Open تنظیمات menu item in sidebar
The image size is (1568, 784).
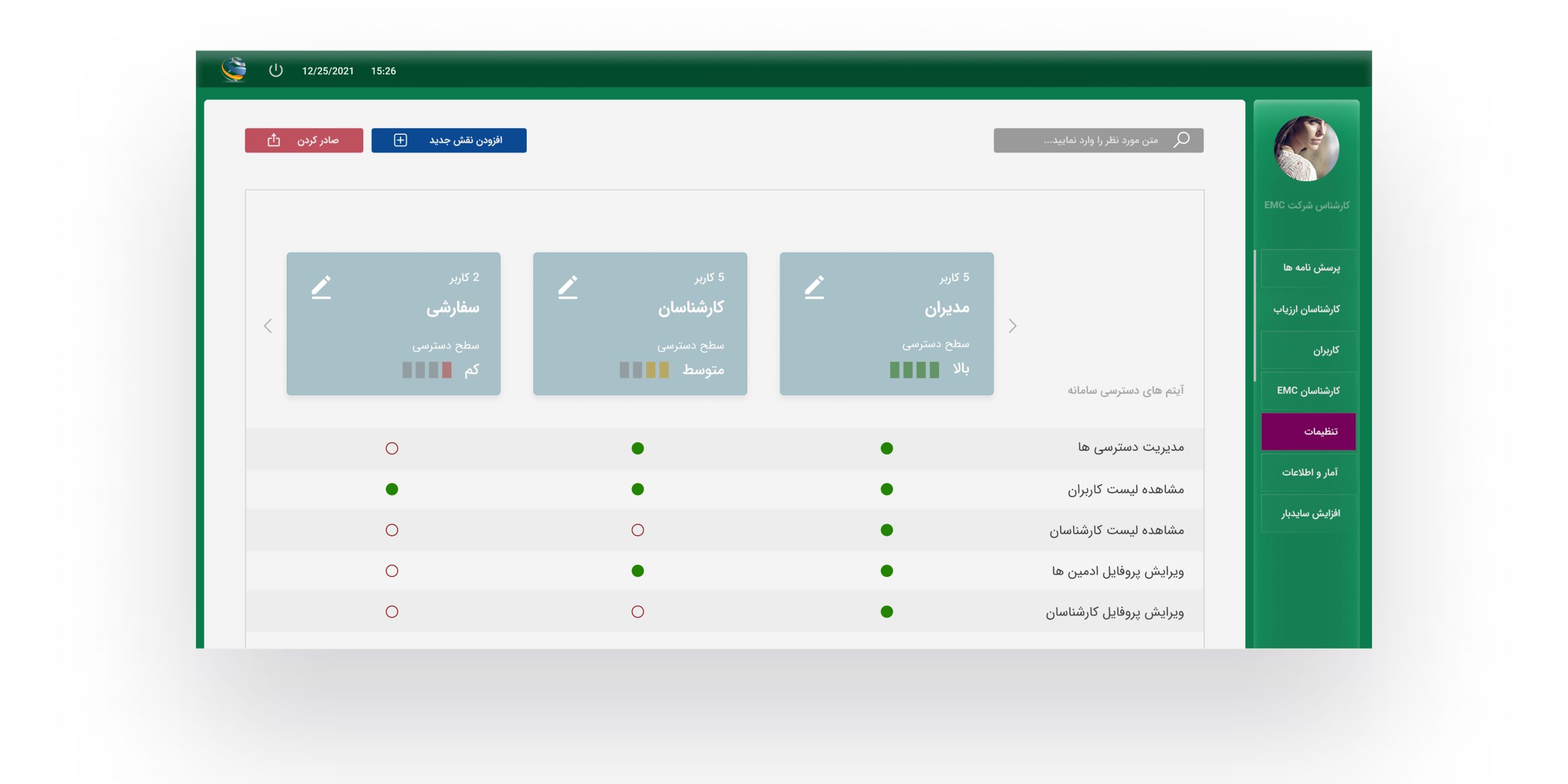pos(1308,431)
